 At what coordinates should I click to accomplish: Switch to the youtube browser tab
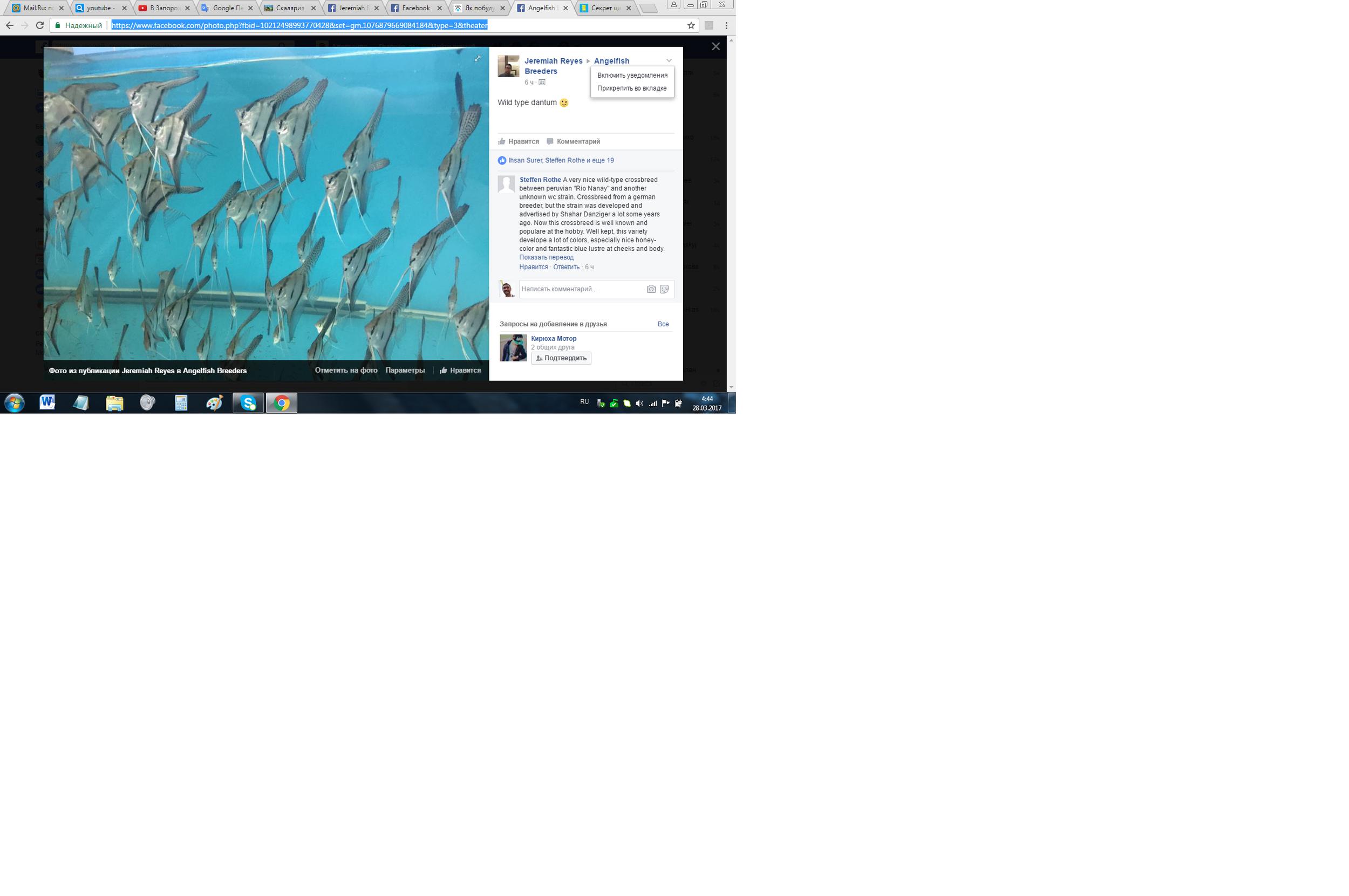[100, 8]
